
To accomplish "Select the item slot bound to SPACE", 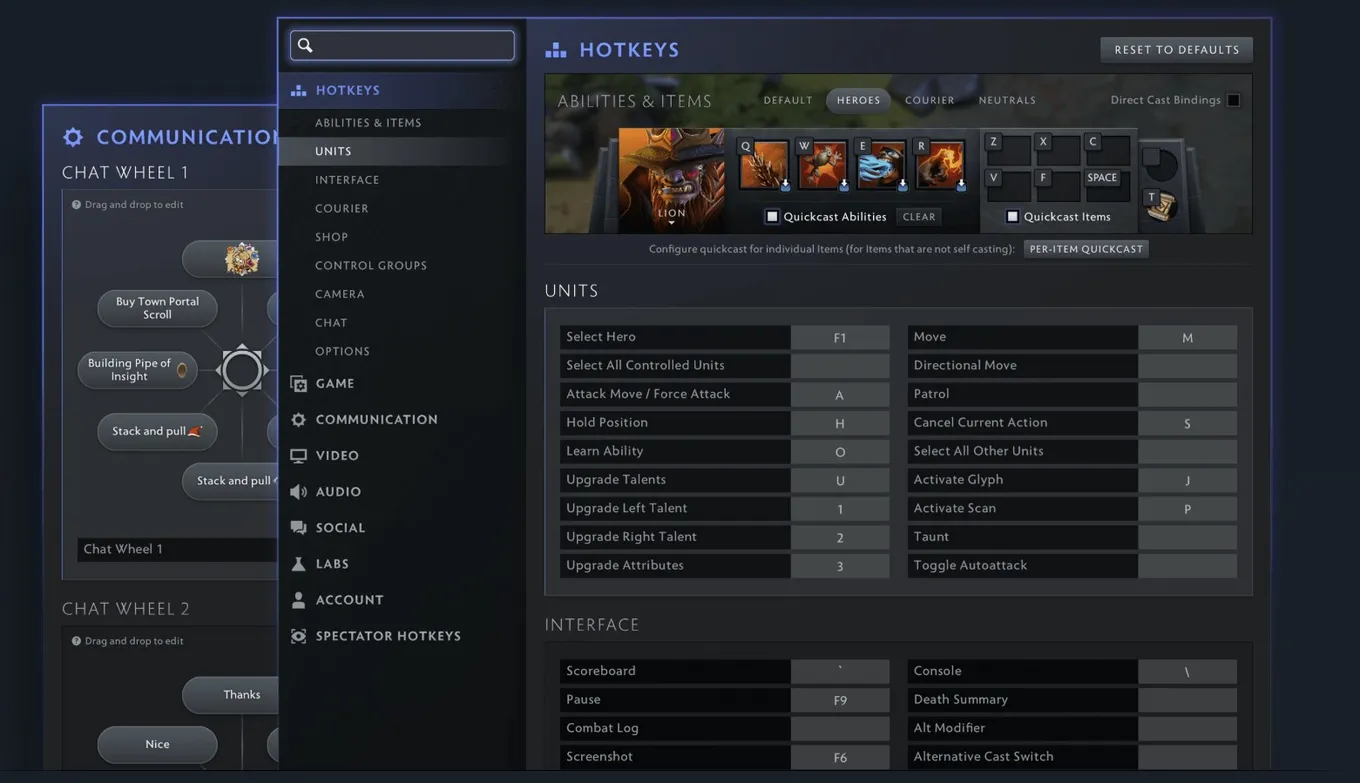I will [x=1107, y=186].
